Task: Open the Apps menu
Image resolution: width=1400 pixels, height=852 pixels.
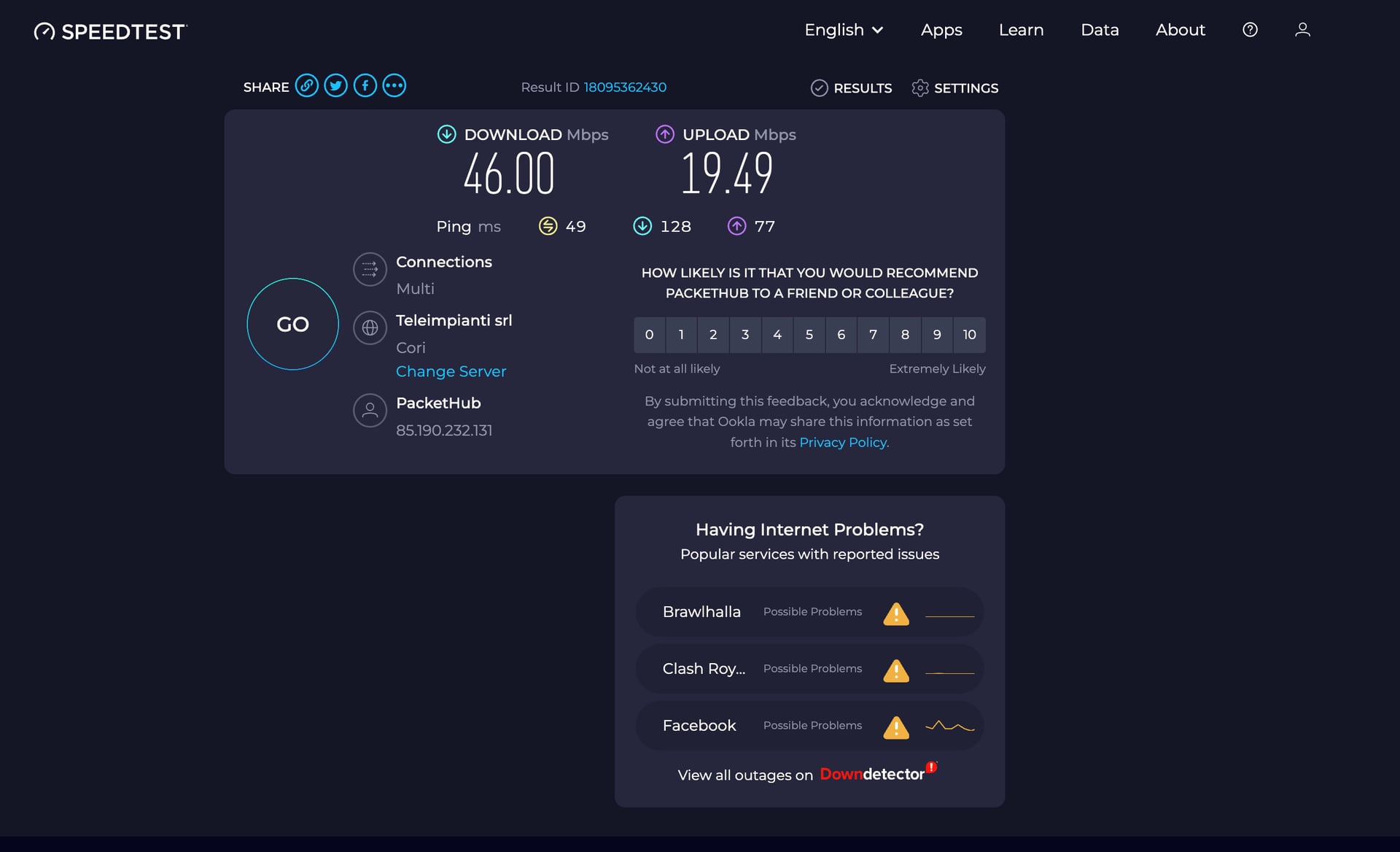Action: pyautogui.click(x=941, y=30)
